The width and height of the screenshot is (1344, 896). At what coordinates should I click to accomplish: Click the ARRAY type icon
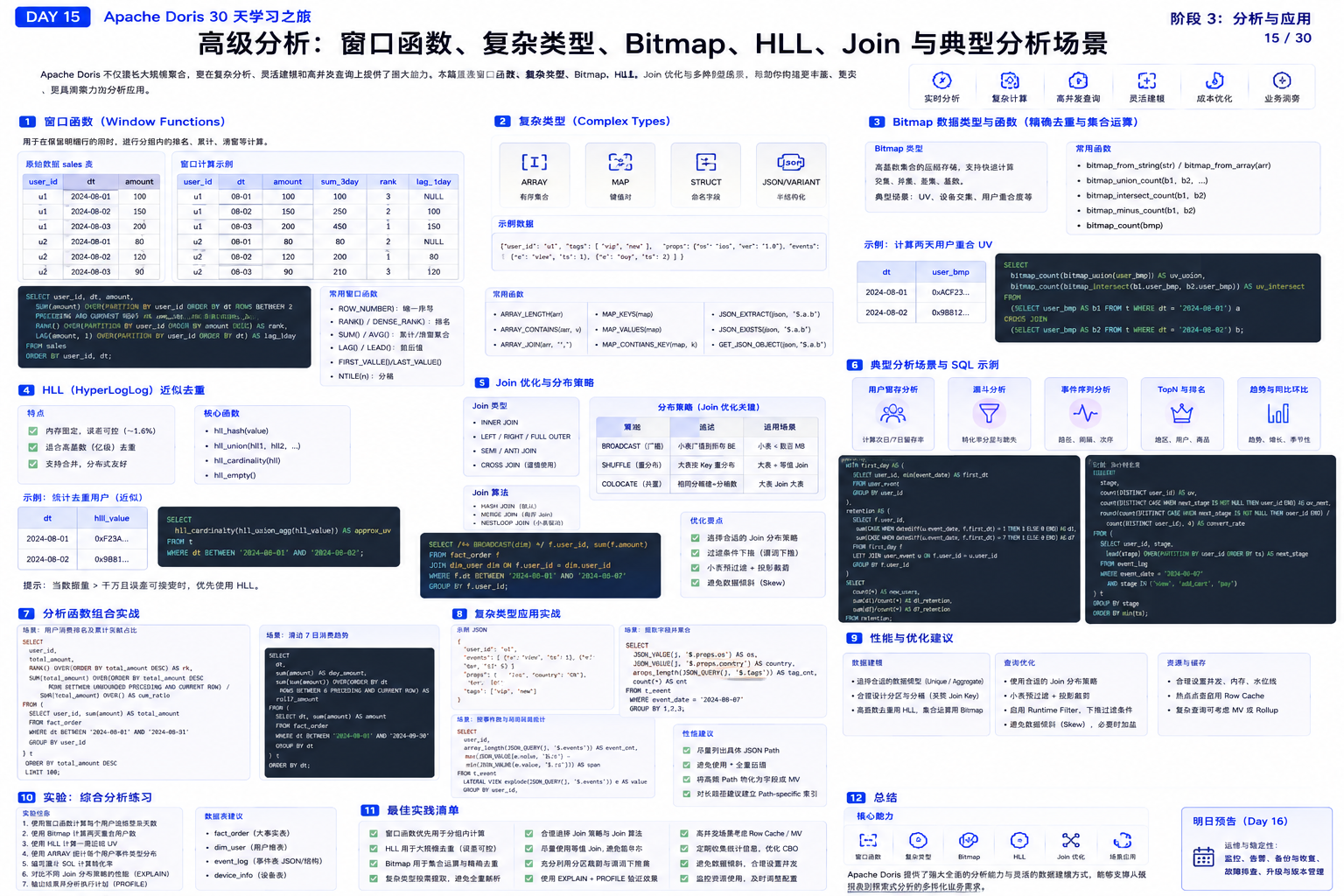534,162
